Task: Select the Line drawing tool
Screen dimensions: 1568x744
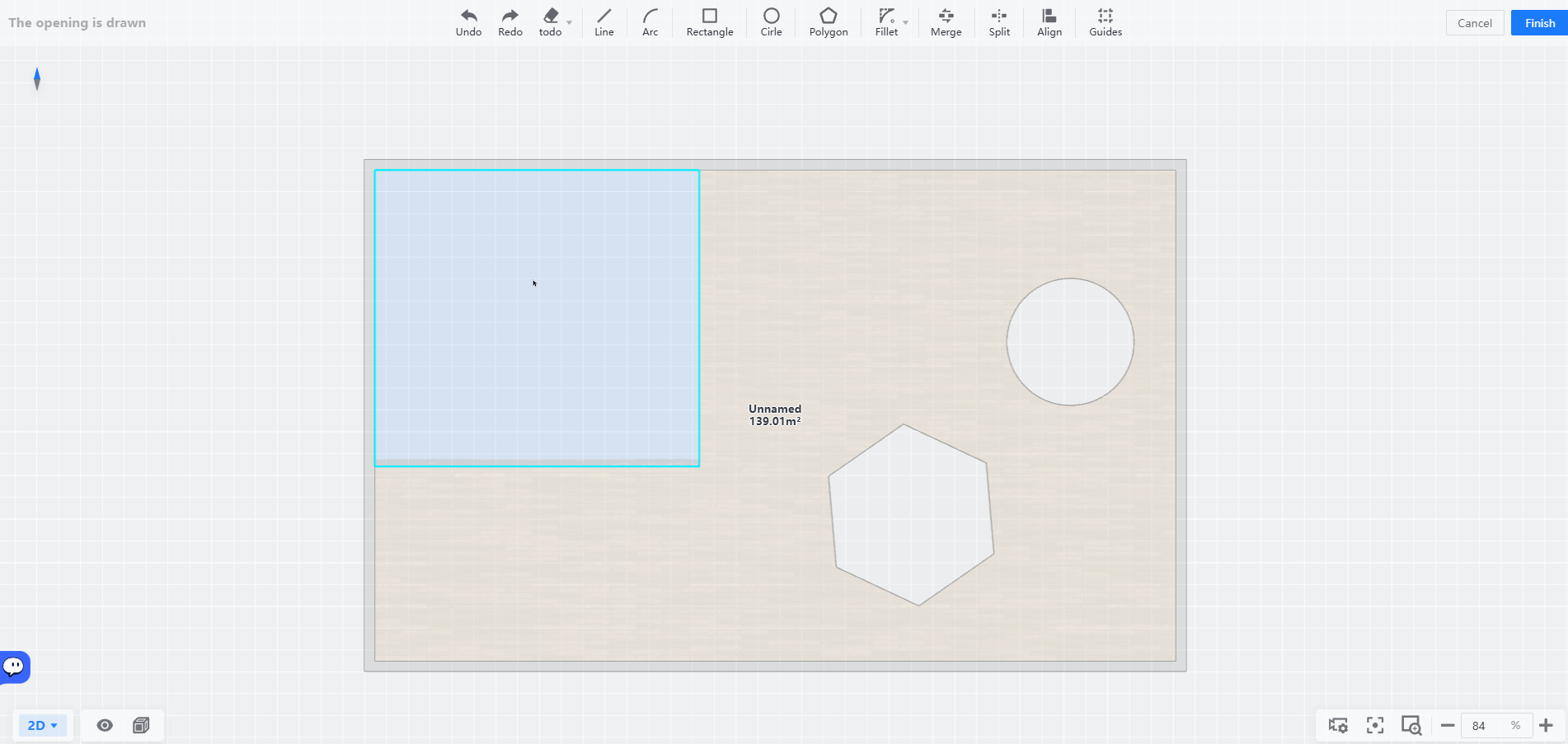Action: (604, 22)
